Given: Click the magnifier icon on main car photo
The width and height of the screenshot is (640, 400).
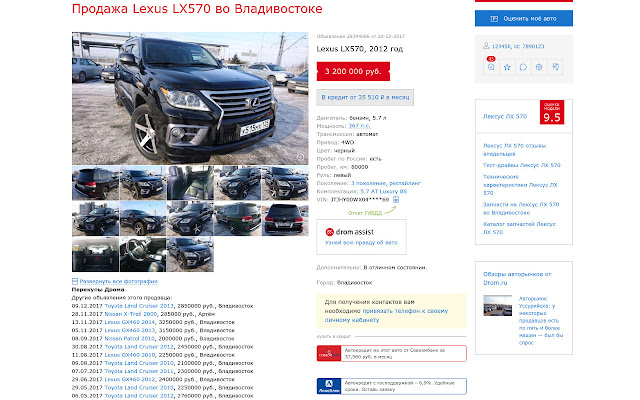Looking at the screenshot, I should (300, 157).
